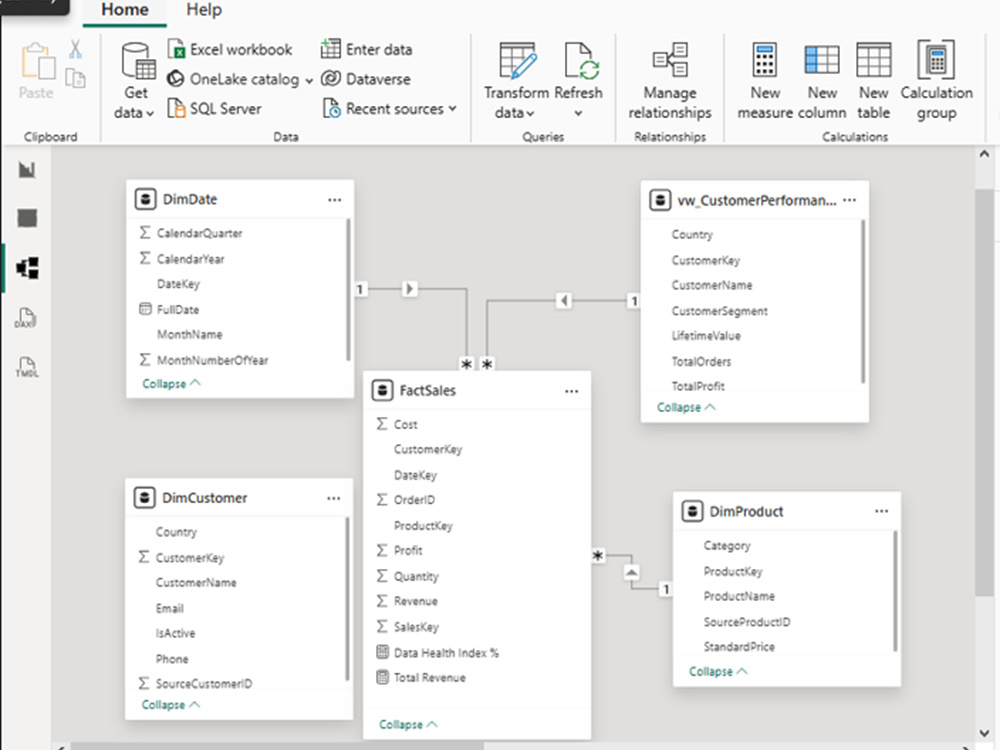Select vw_CustomerPerformance to FactSales relationship arrow

[x=564, y=300]
